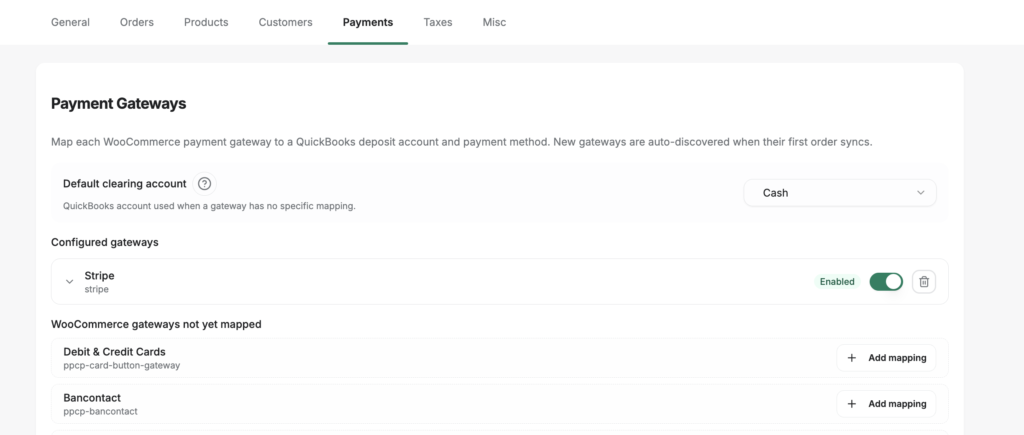Screen dimensions: 1024x435
Task: Click the ppcp-card-button-gateway identifier text
Action: pyautogui.click(x=121, y=365)
